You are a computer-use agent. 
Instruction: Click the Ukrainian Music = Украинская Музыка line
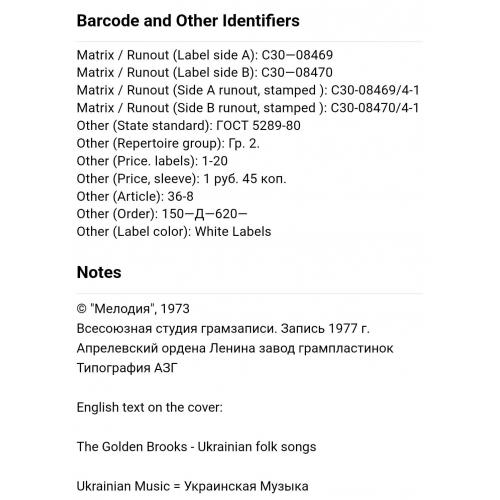click(x=192, y=486)
